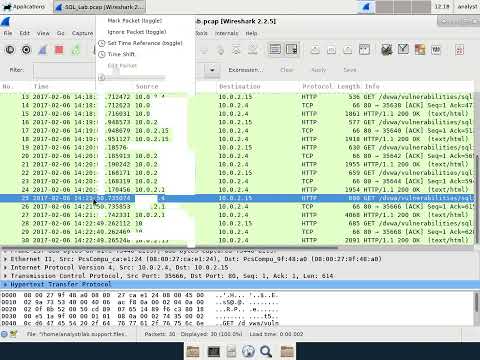The height and width of the screenshot is (360, 480).
Task: Open help contents toolbar icon
Action: coord(459,50)
